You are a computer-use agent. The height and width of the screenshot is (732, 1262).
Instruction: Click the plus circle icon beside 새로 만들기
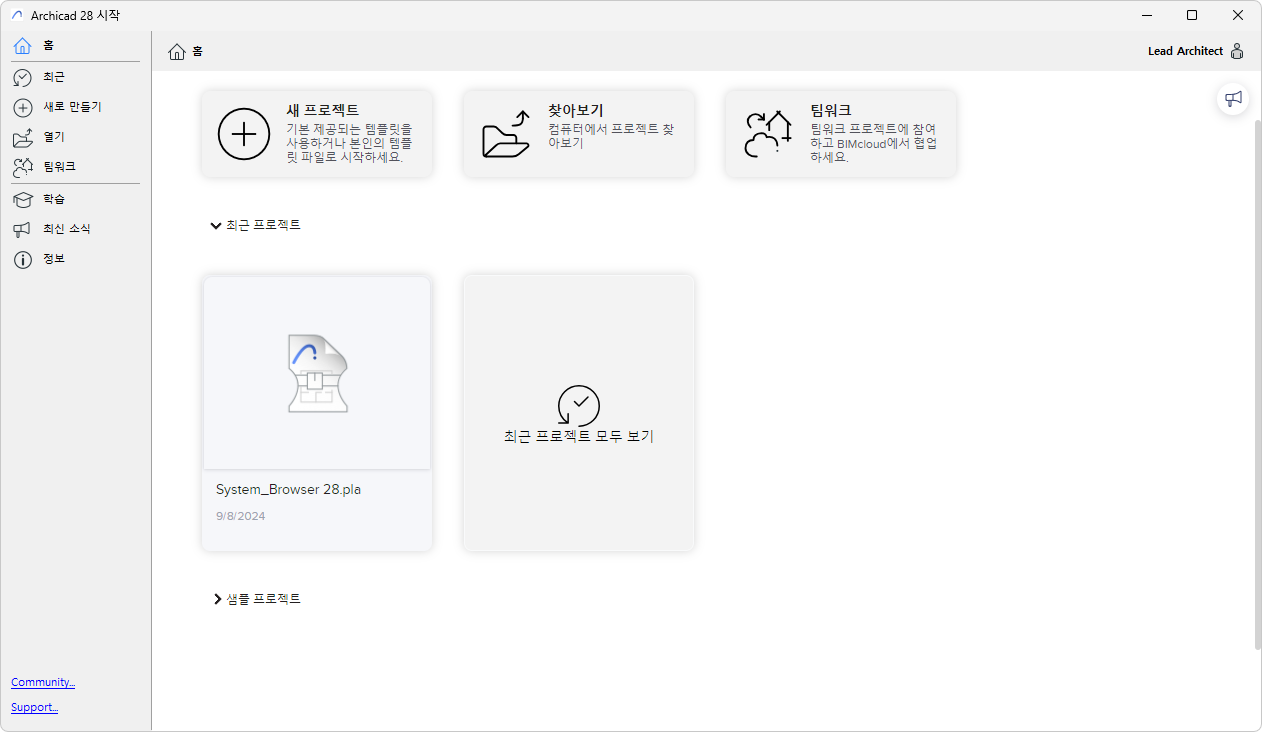[x=23, y=107]
